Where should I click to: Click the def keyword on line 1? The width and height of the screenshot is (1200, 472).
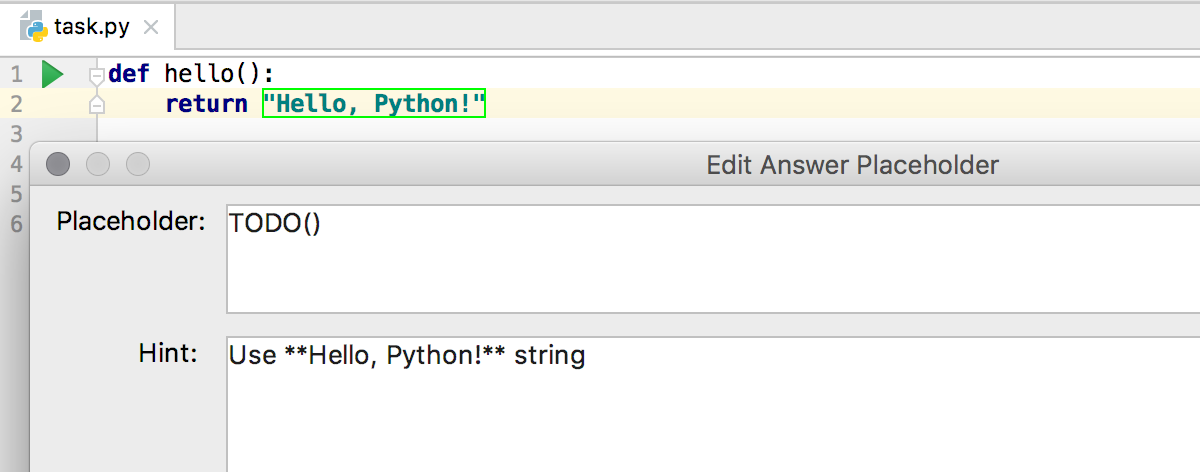[129, 74]
